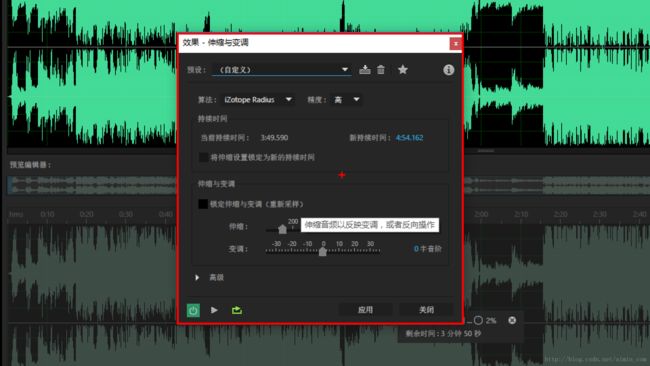Click the 0:10 mark on the timeline ruler
The image size is (650, 366).
pyautogui.click(x=47, y=214)
